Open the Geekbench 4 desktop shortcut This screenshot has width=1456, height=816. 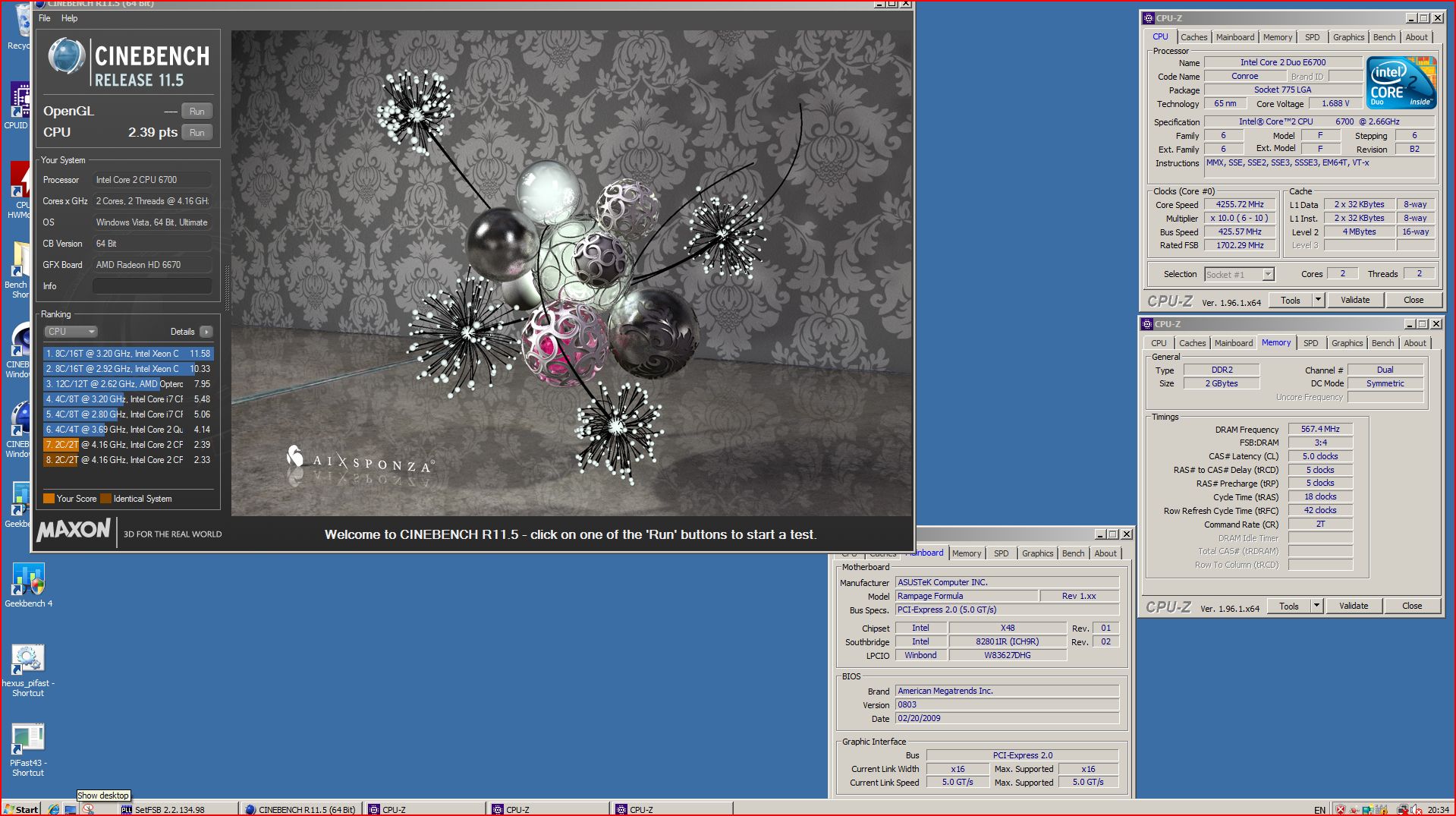(28, 584)
